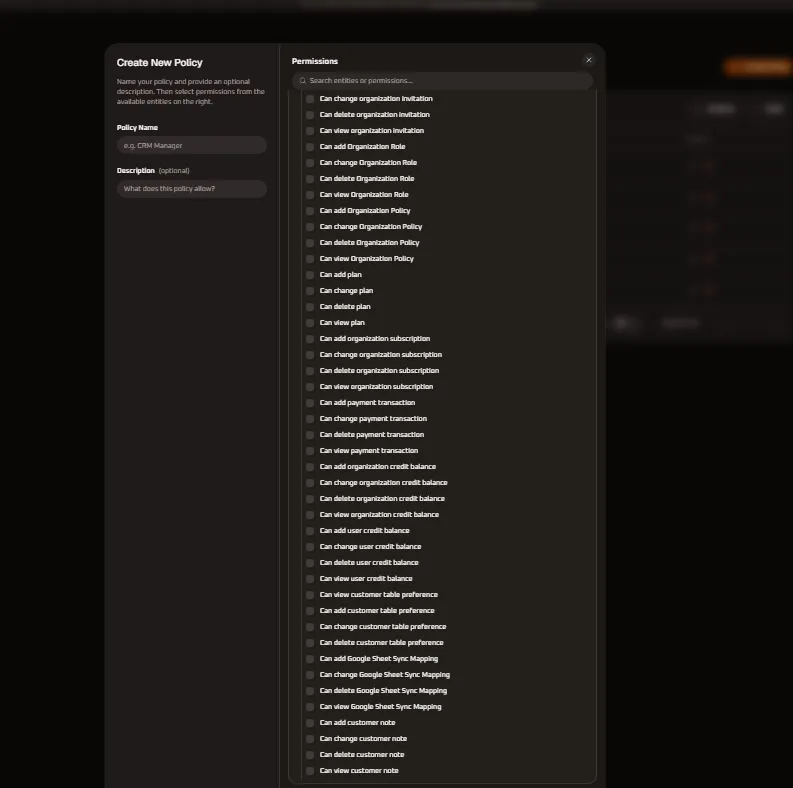Toggle 'Can change customer table preference'
This screenshot has width=793, height=788.
click(310, 627)
